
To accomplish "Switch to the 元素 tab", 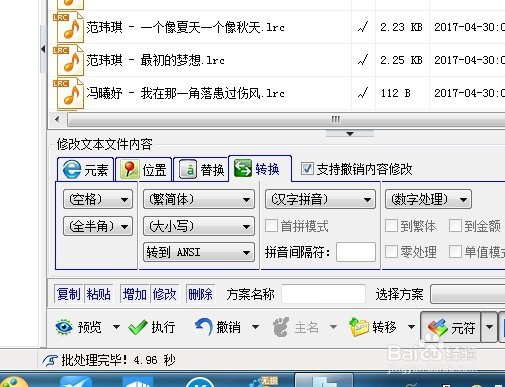I will click(86, 170).
